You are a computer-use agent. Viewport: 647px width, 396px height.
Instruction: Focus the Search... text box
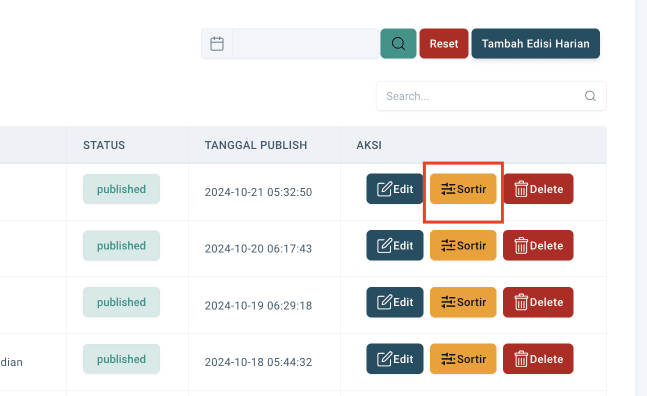pos(491,96)
